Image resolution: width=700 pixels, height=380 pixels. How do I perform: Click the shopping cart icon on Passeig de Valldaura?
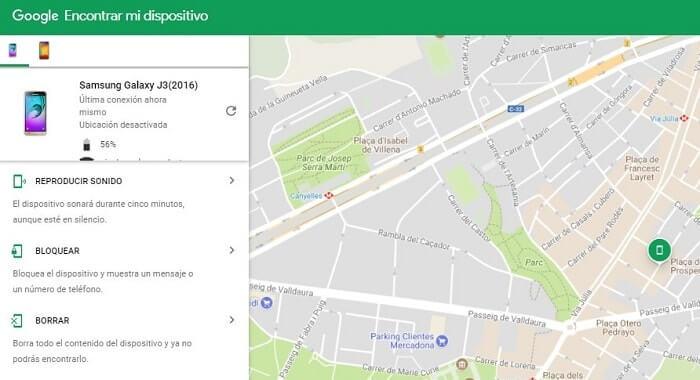(x=267, y=303)
